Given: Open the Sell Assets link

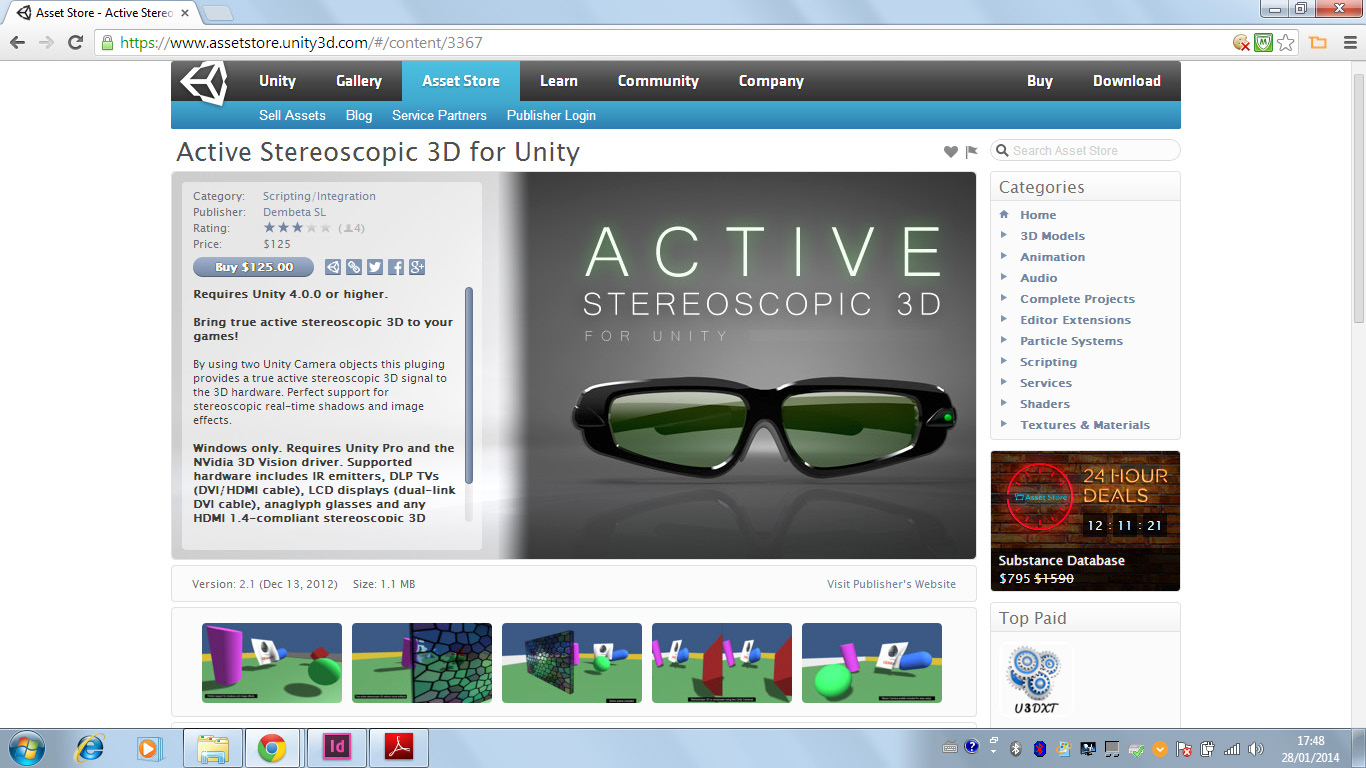Looking at the screenshot, I should point(292,115).
